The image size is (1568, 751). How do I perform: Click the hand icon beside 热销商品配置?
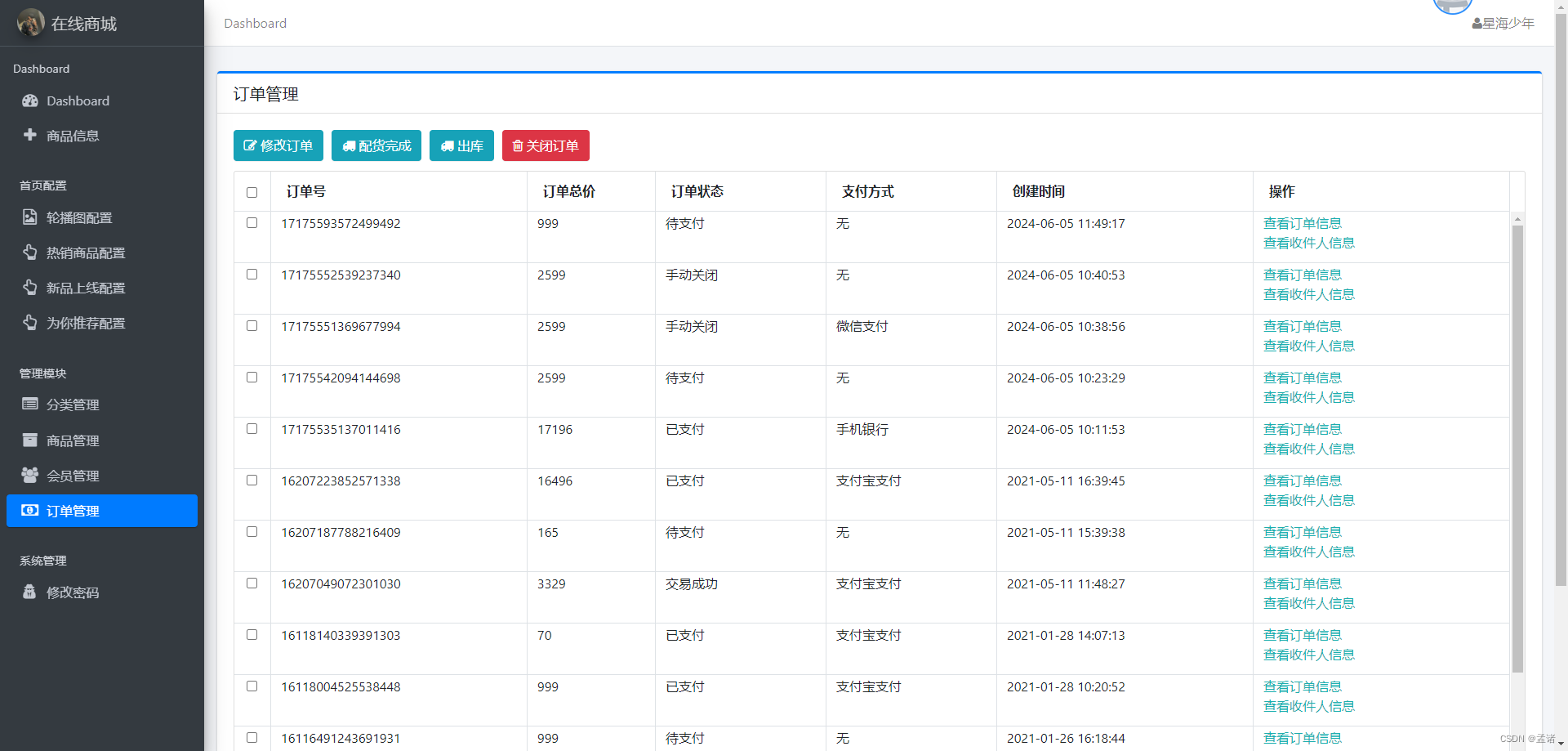[30, 253]
